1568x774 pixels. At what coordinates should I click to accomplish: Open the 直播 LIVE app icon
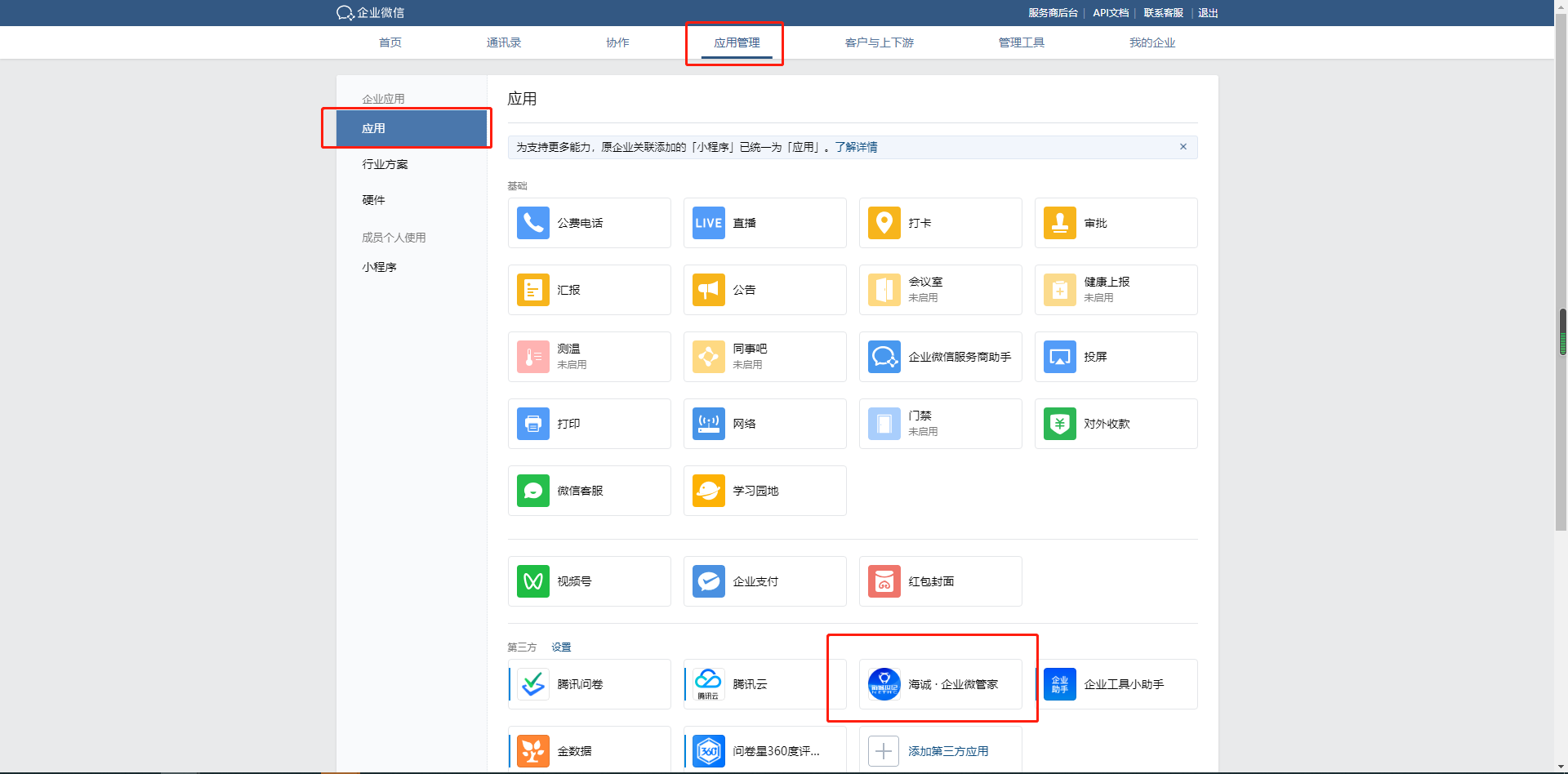(708, 223)
